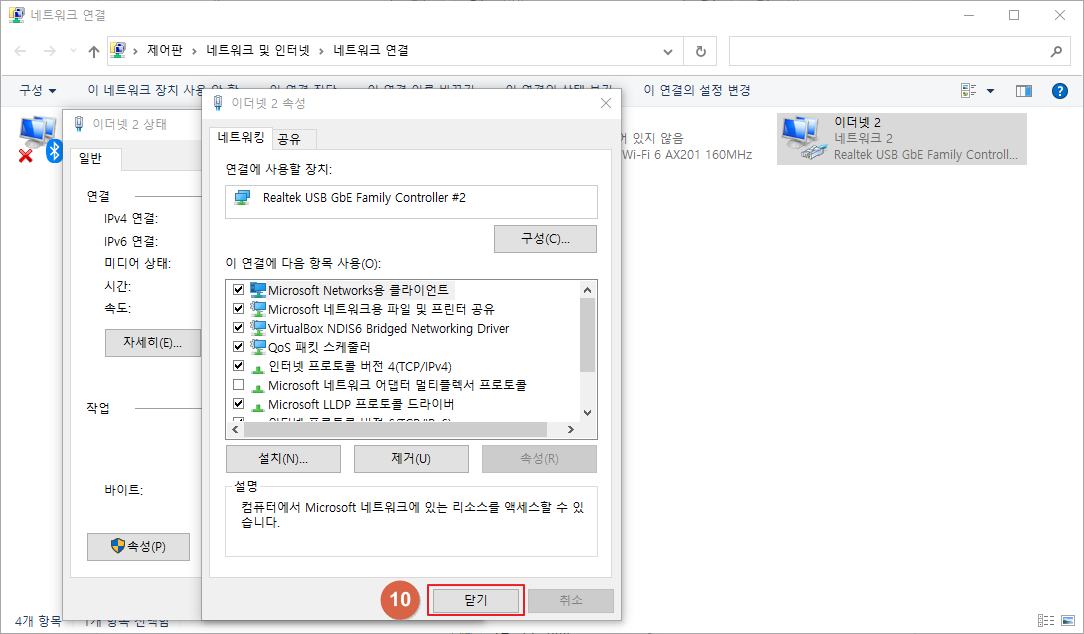Click the 설치(N)... button
Screen dimensions: 1084x634
pos(283,459)
